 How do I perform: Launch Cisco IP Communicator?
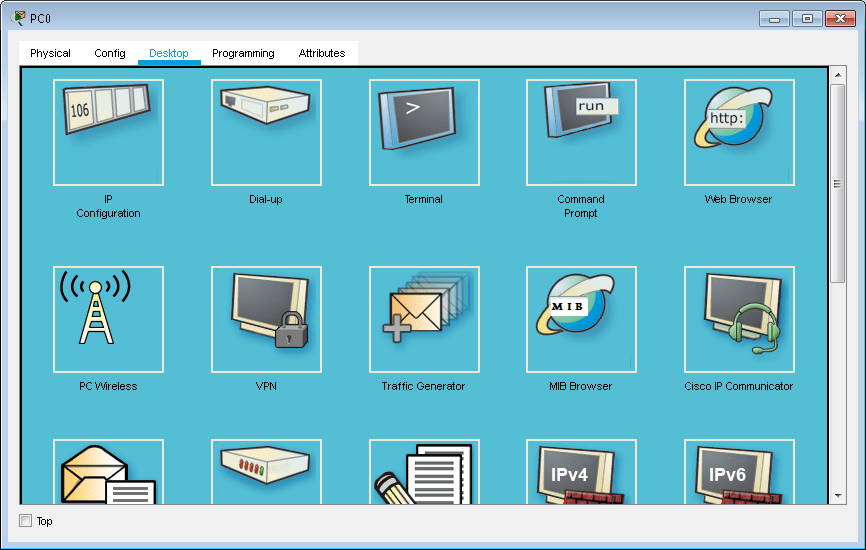tap(739, 319)
